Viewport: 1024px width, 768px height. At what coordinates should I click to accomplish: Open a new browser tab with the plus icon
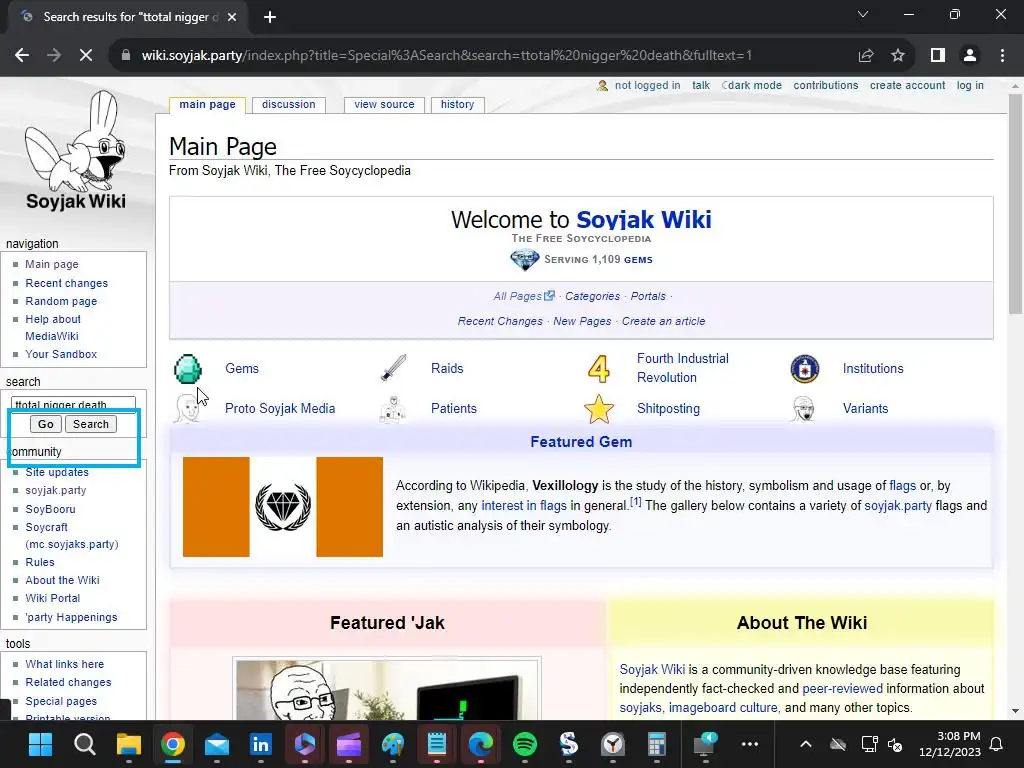[270, 17]
